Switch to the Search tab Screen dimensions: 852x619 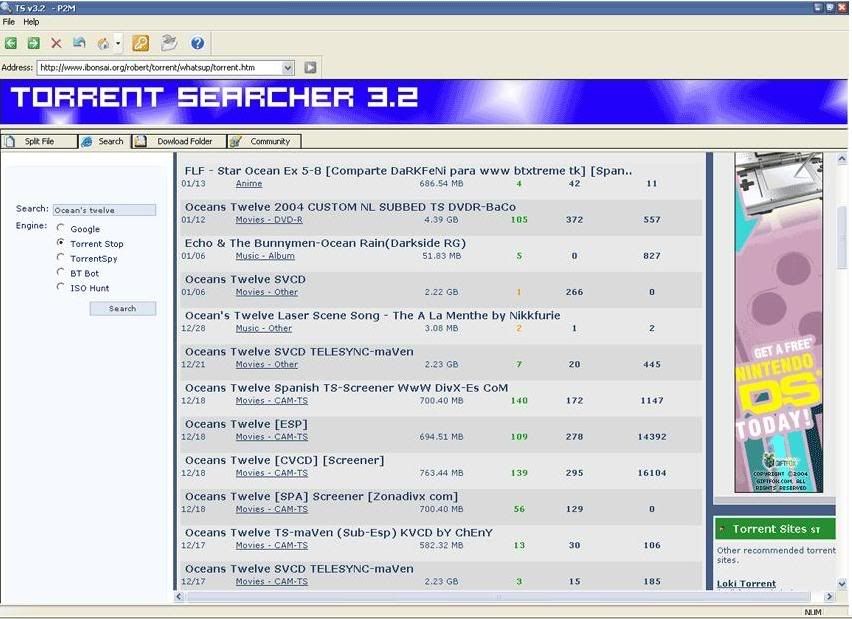click(104, 141)
